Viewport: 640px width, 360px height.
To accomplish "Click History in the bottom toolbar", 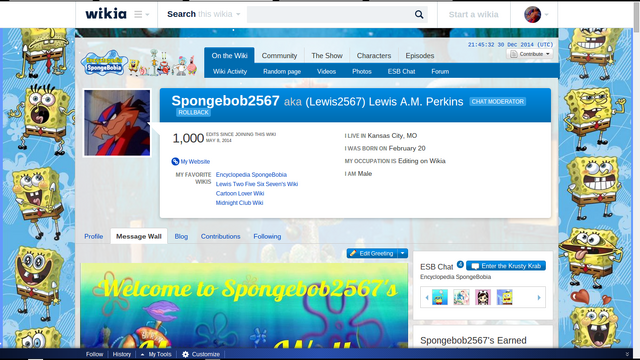I will (122, 354).
